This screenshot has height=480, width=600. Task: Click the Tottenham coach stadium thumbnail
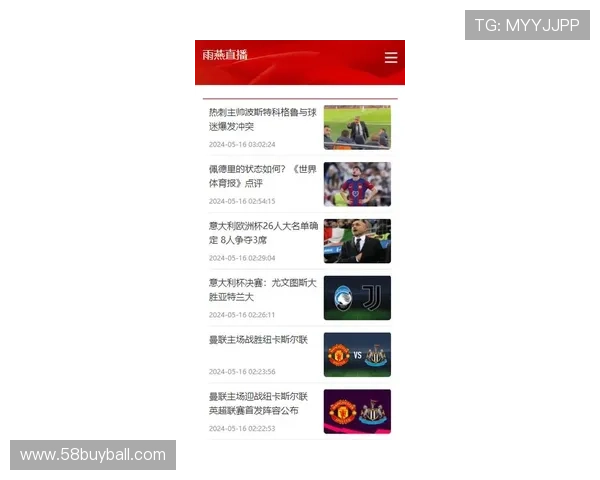[357, 127]
